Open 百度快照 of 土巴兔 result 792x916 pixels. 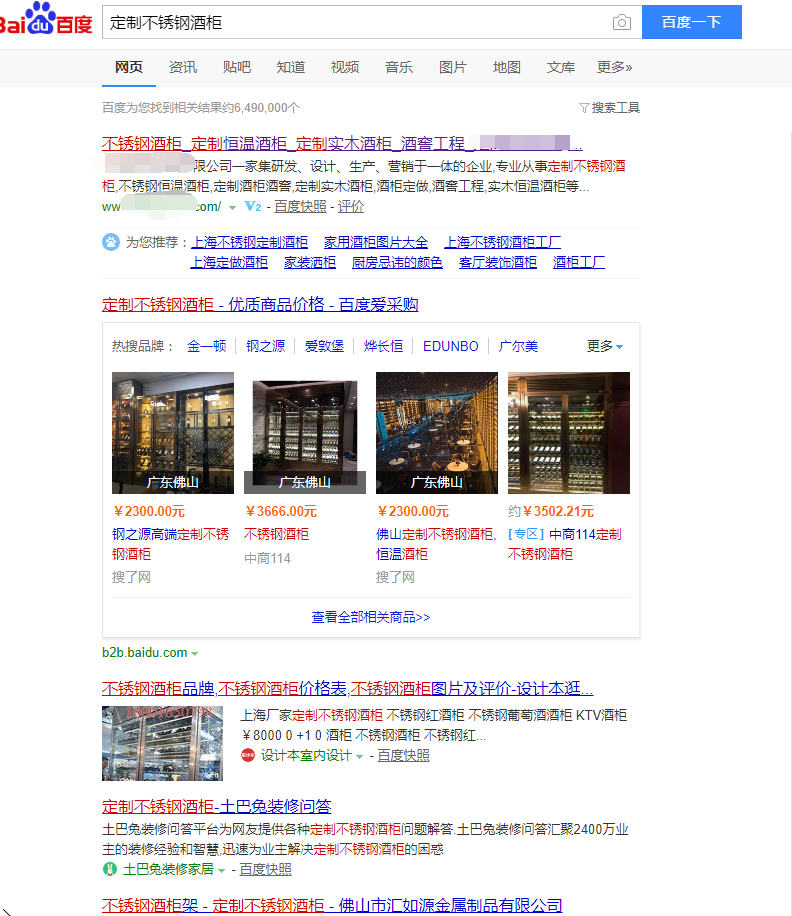tap(265, 869)
